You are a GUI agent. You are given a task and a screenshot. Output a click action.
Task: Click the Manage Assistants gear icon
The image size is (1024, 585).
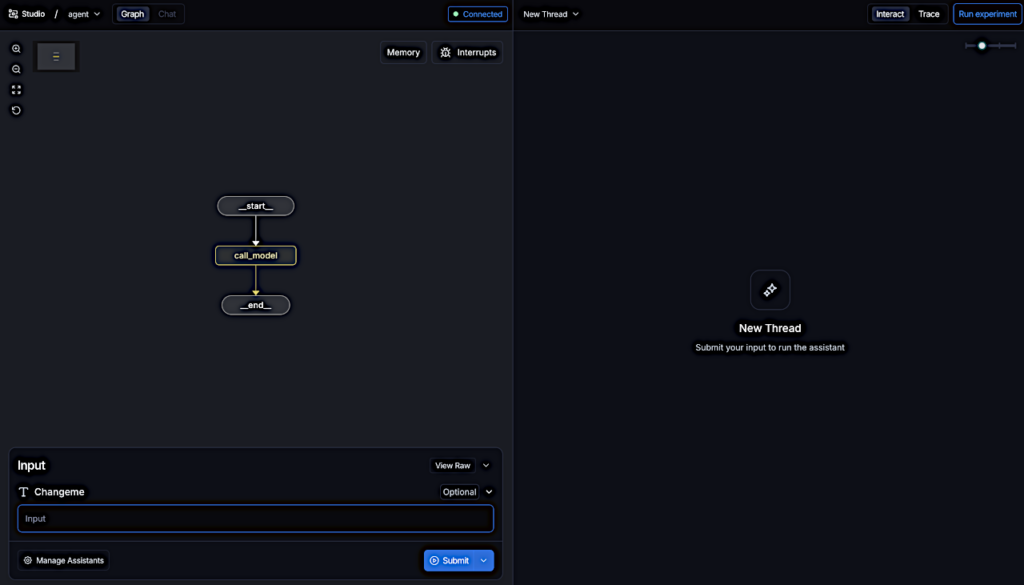[x=28, y=560]
